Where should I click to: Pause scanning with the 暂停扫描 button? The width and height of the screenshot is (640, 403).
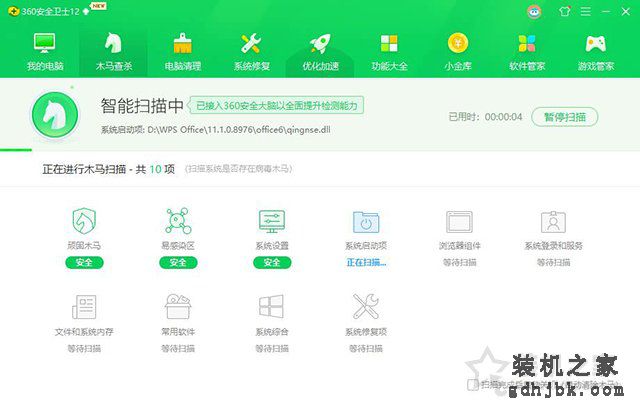tap(565, 117)
